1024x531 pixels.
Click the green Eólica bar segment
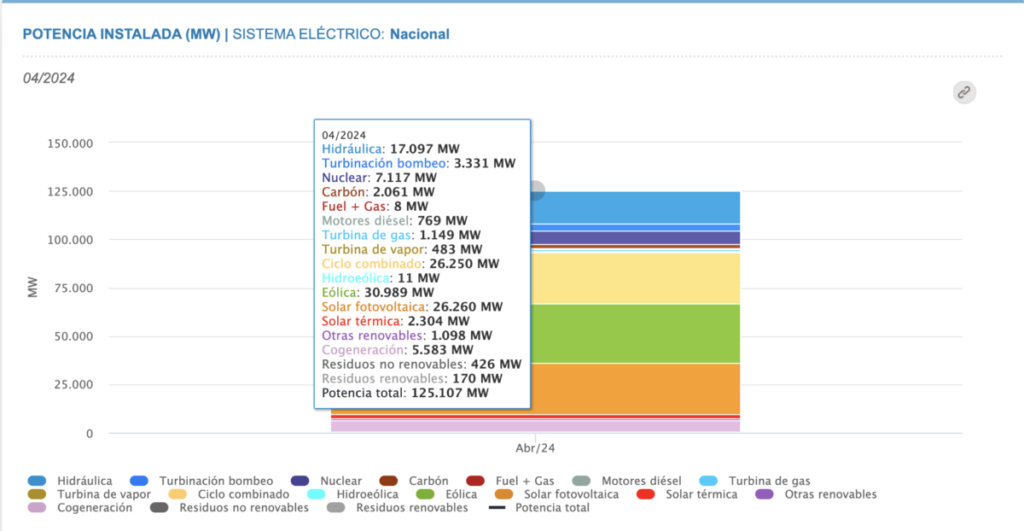640,333
